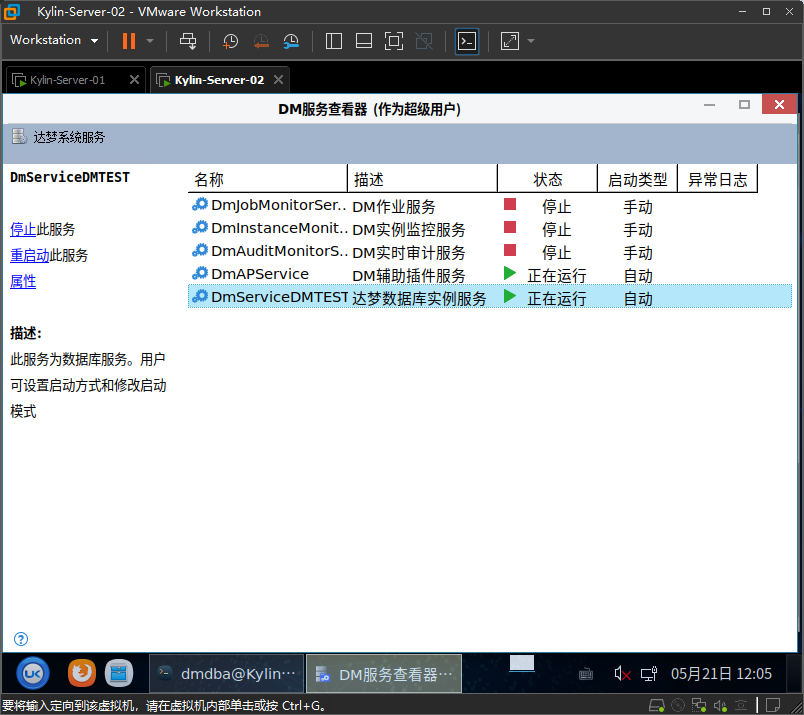Launch Firefox from the Kylin taskbar
Viewport: 804px width, 715px height.
point(82,673)
